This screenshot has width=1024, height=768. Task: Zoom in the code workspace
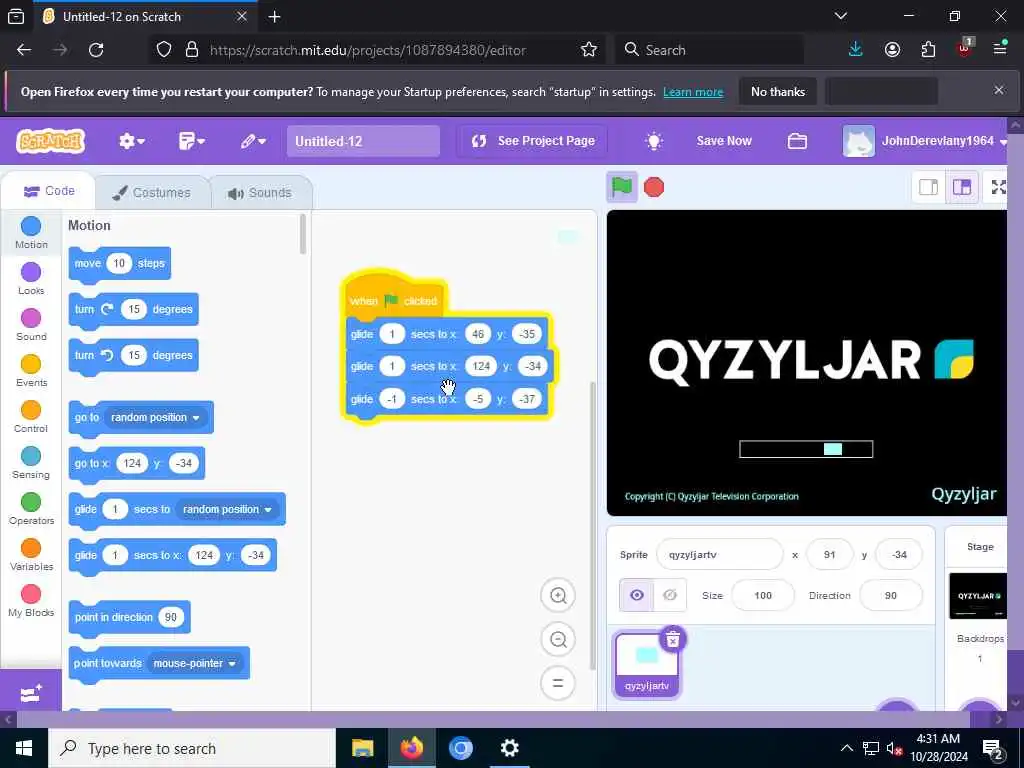click(x=558, y=596)
